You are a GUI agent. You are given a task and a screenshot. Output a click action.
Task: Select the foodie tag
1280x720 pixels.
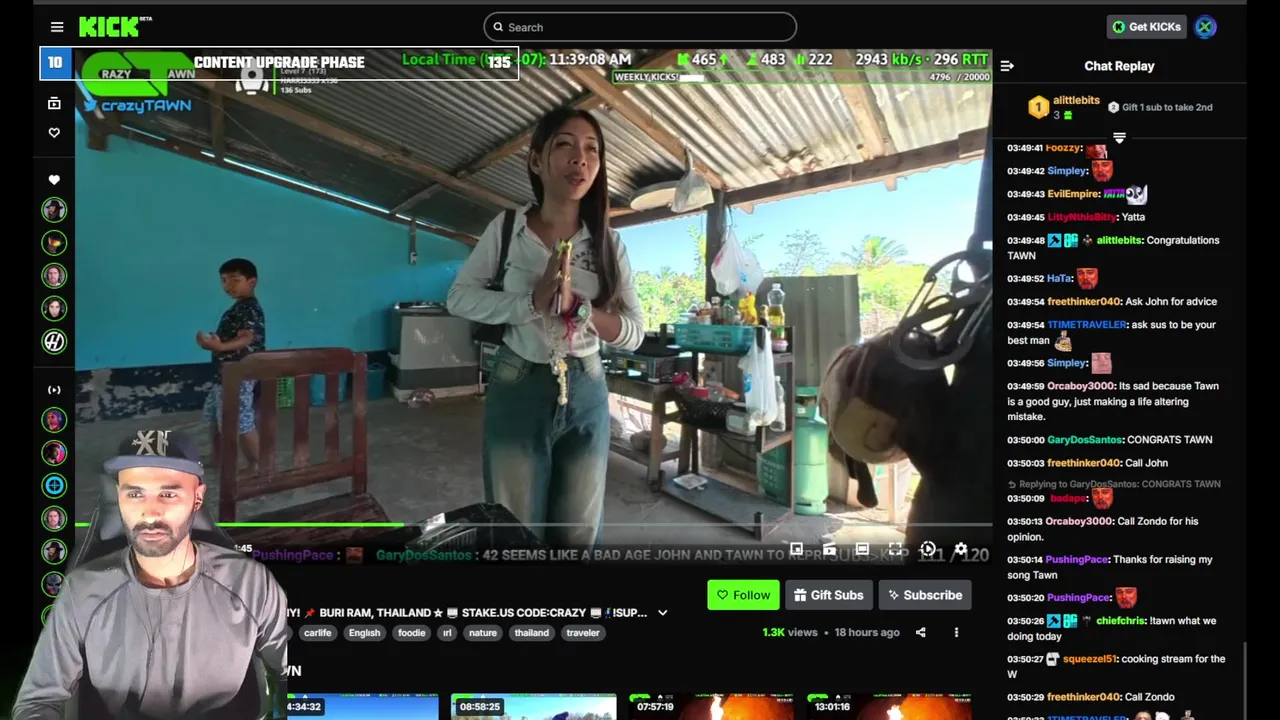click(x=411, y=633)
